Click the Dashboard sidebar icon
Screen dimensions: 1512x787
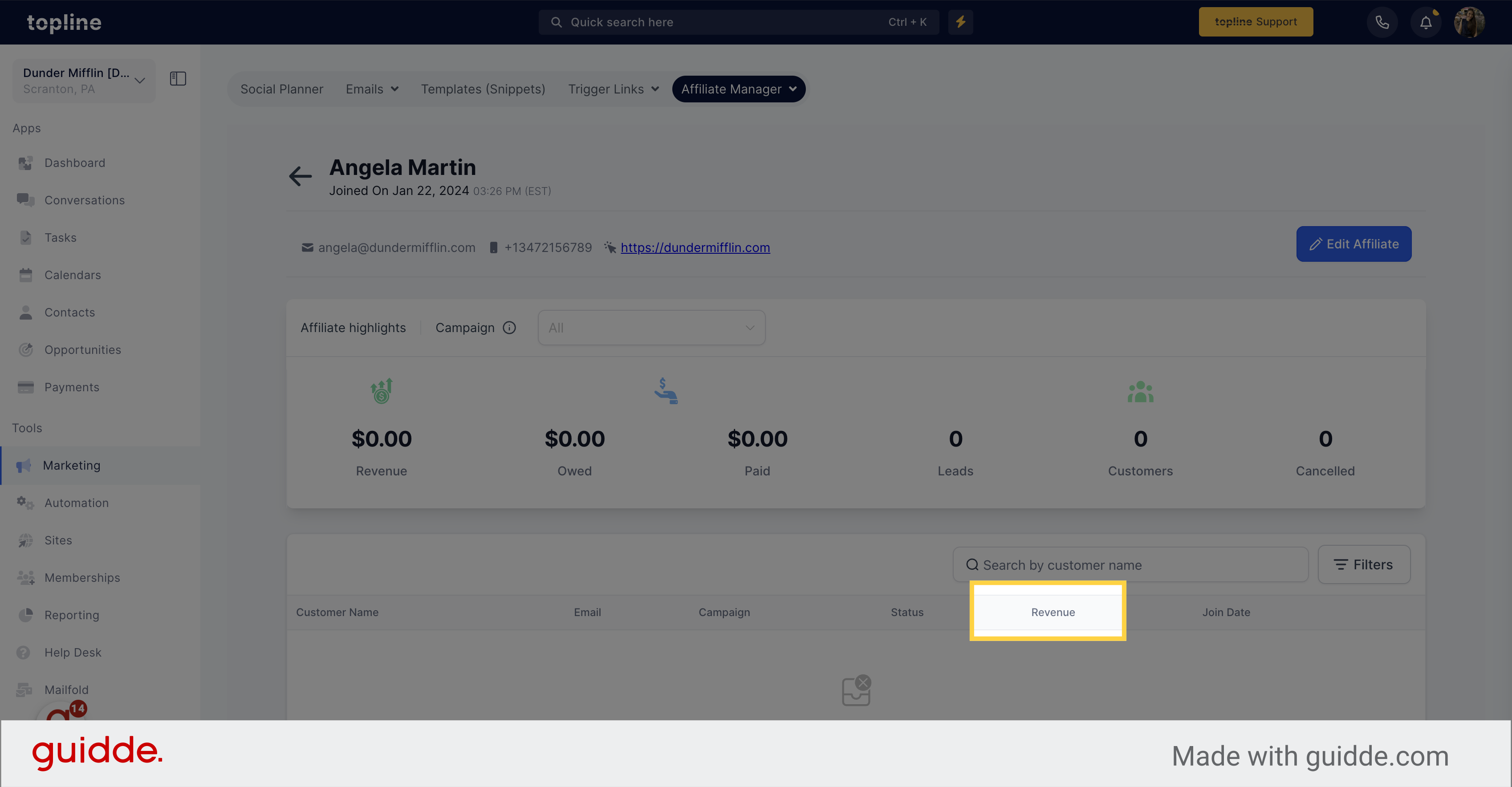click(x=25, y=163)
